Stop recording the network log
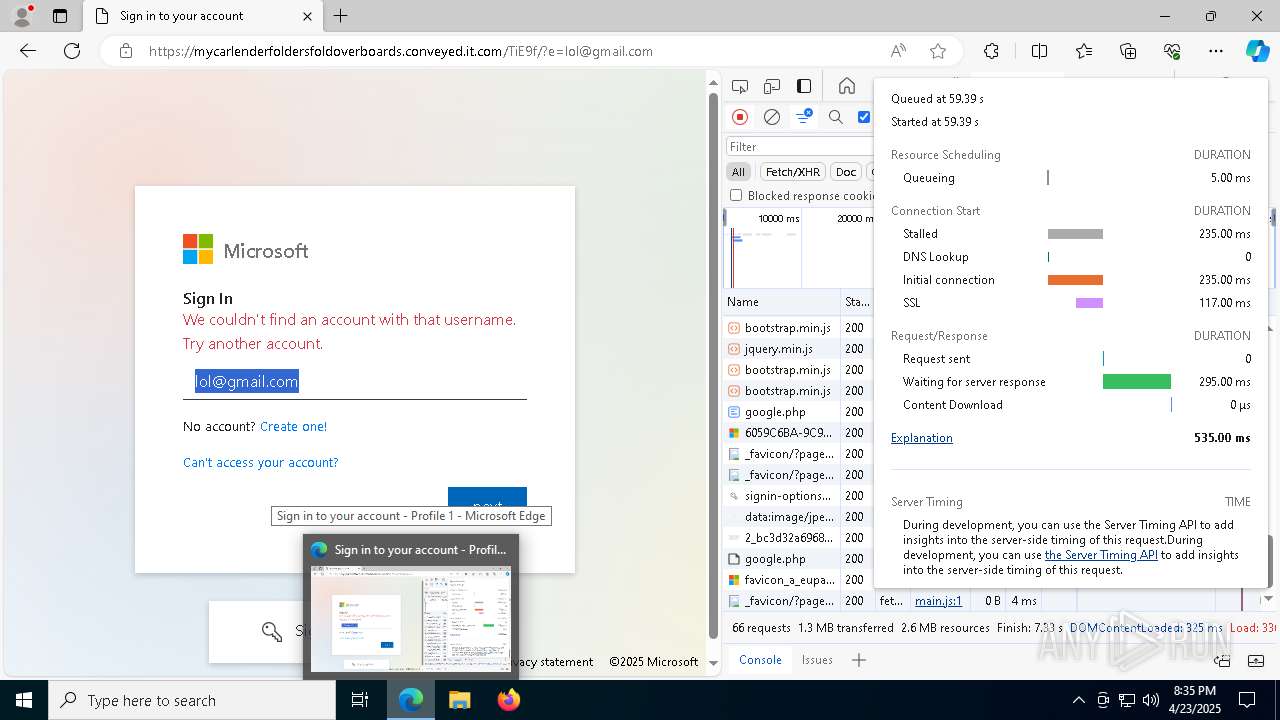This screenshot has height=720, width=1280. pyautogui.click(x=740, y=117)
